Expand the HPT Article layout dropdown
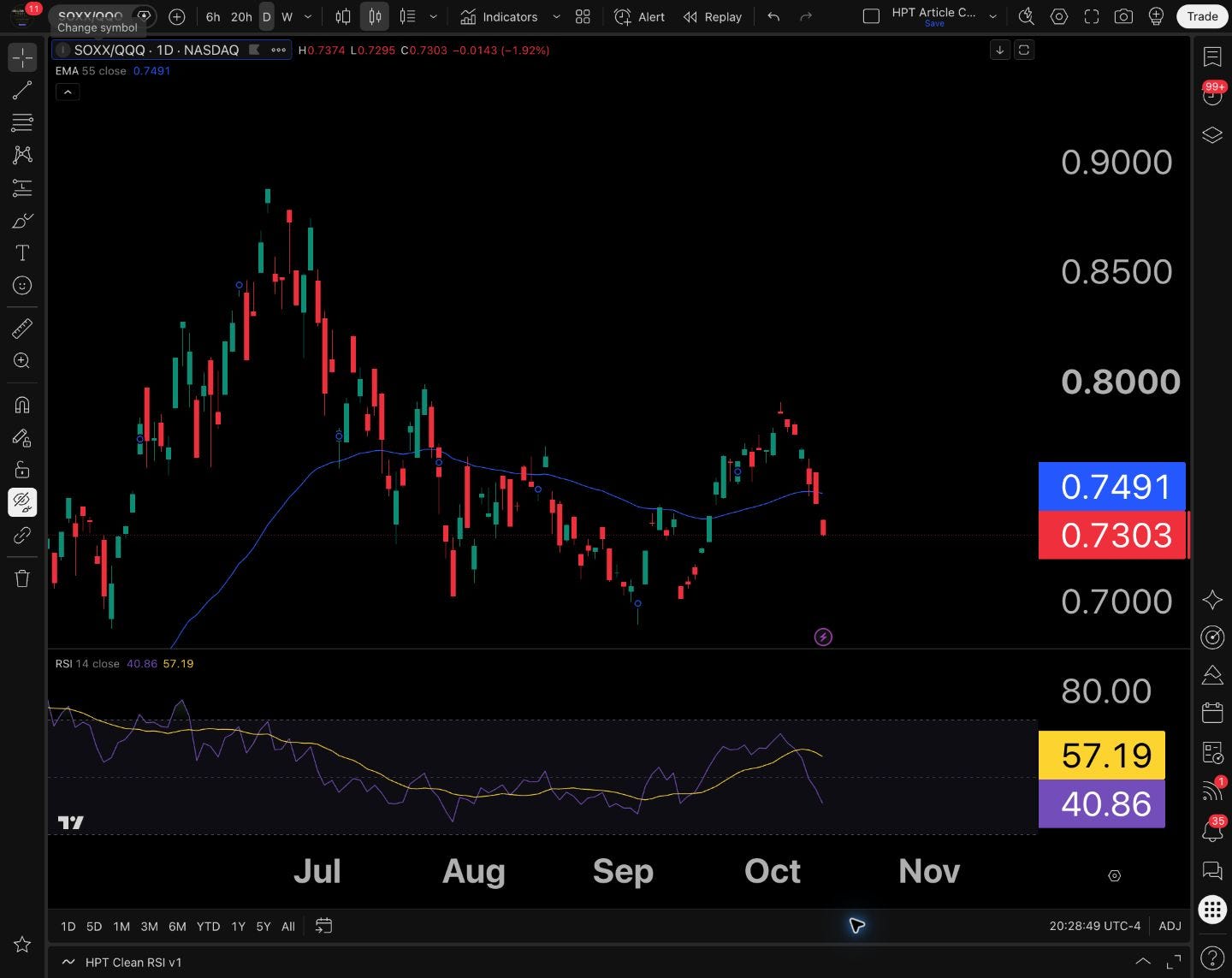Image resolution: width=1232 pixels, height=978 pixels. 992,16
